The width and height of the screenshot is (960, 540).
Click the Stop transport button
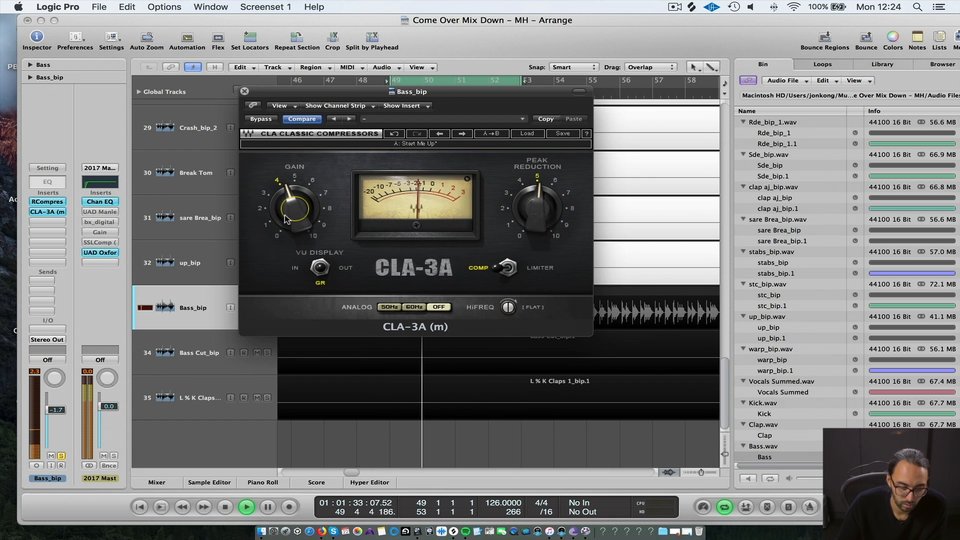point(225,507)
